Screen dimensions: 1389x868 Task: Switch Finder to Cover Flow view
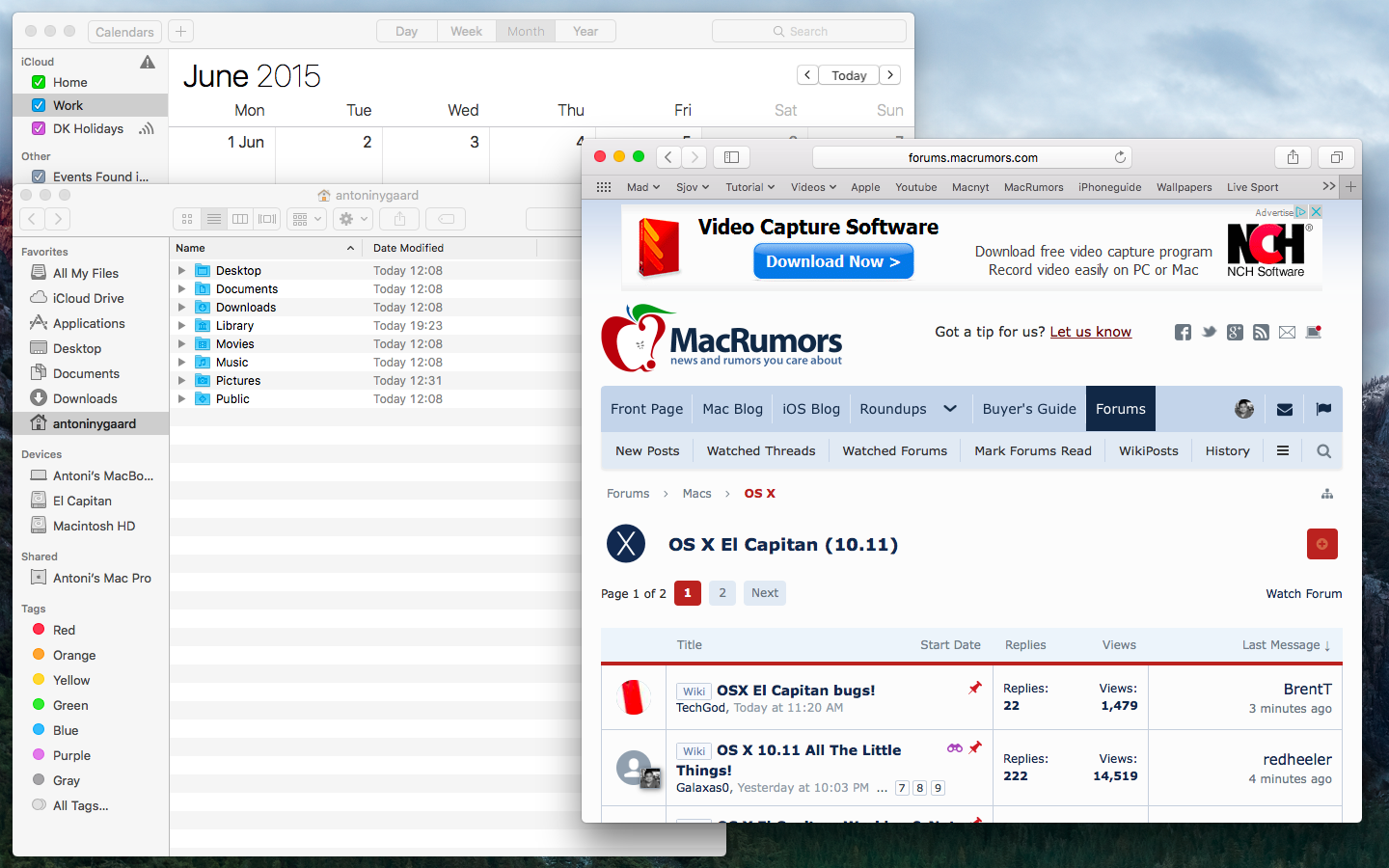(267, 219)
